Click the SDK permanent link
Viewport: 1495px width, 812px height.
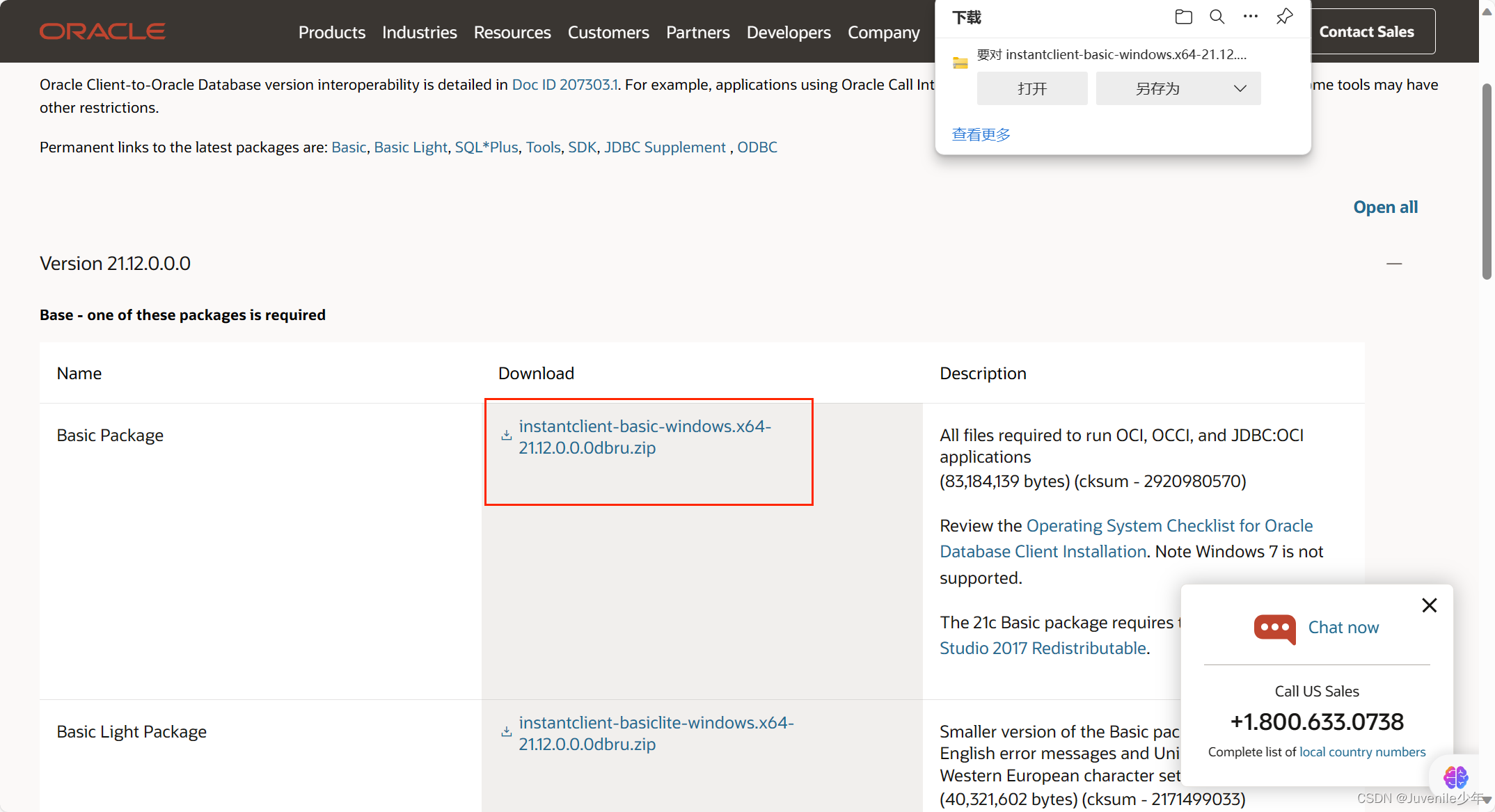pos(583,147)
